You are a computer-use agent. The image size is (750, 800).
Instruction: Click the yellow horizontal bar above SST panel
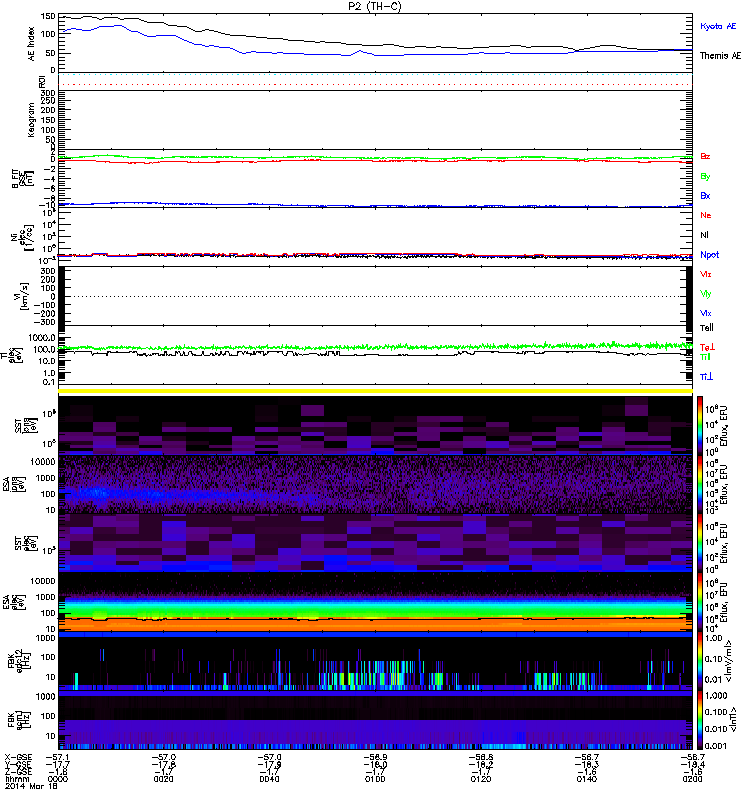tap(375, 391)
